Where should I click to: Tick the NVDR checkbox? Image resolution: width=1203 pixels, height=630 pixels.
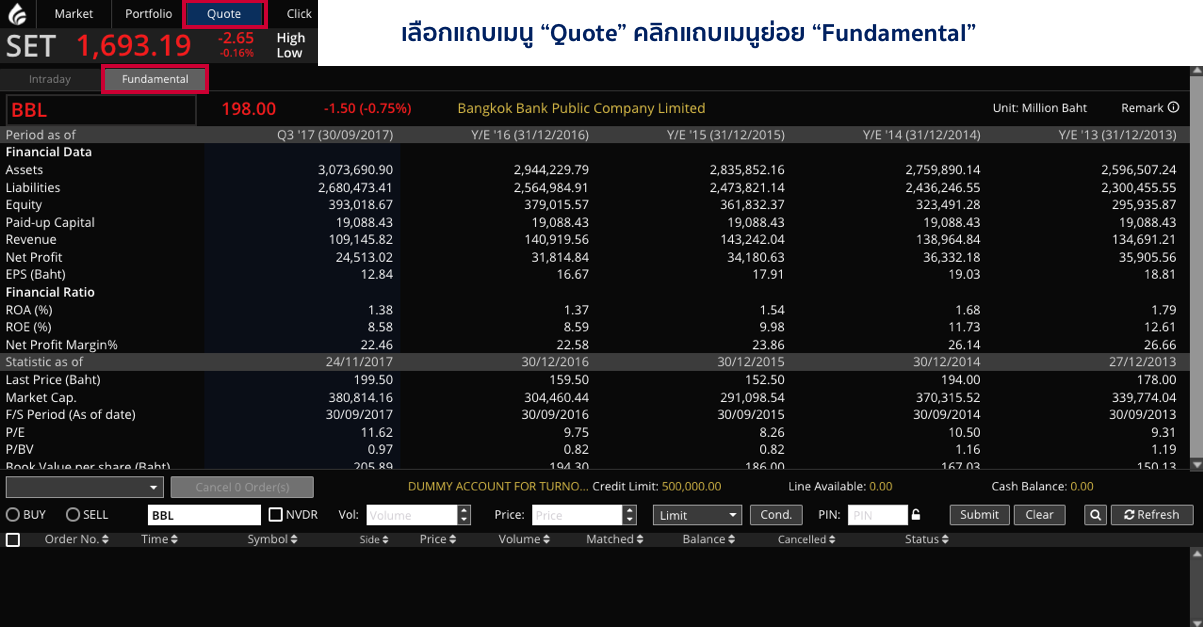(276, 515)
